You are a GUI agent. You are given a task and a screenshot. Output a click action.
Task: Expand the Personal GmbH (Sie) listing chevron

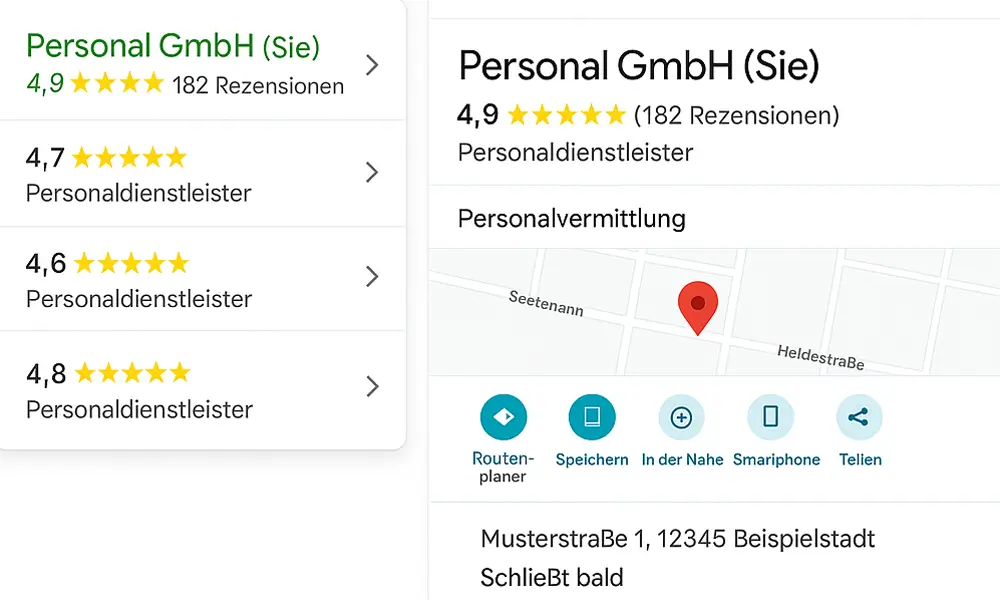372,66
